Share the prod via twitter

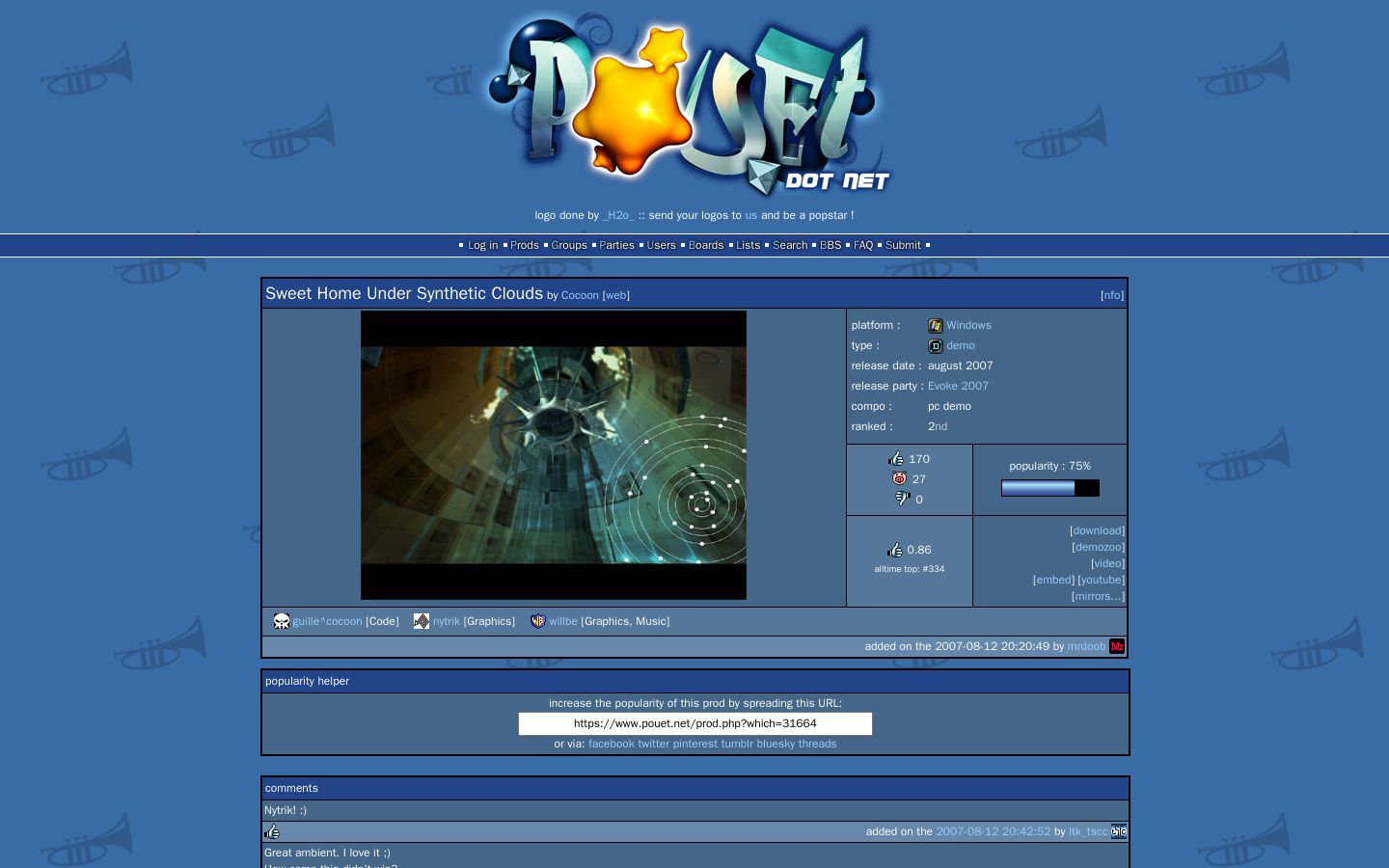pyautogui.click(x=654, y=744)
